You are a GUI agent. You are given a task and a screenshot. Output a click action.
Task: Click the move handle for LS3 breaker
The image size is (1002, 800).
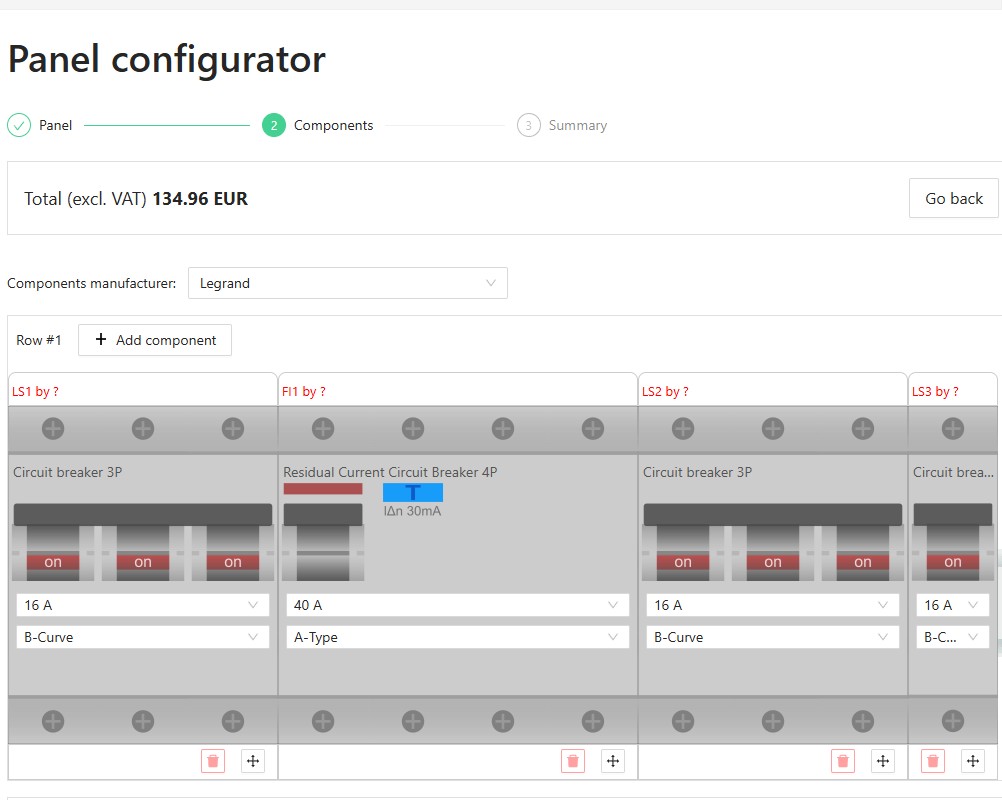coord(973,761)
